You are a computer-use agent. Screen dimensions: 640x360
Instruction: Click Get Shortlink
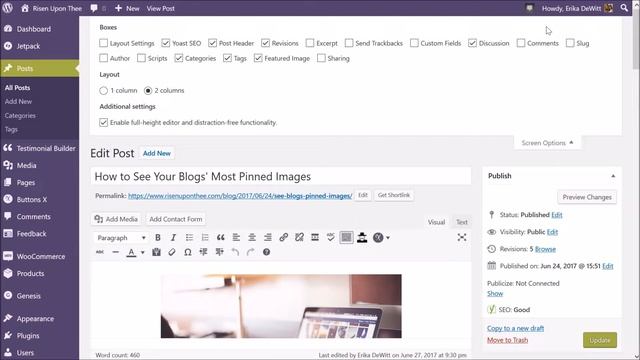pyautogui.click(x=393, y=196)
